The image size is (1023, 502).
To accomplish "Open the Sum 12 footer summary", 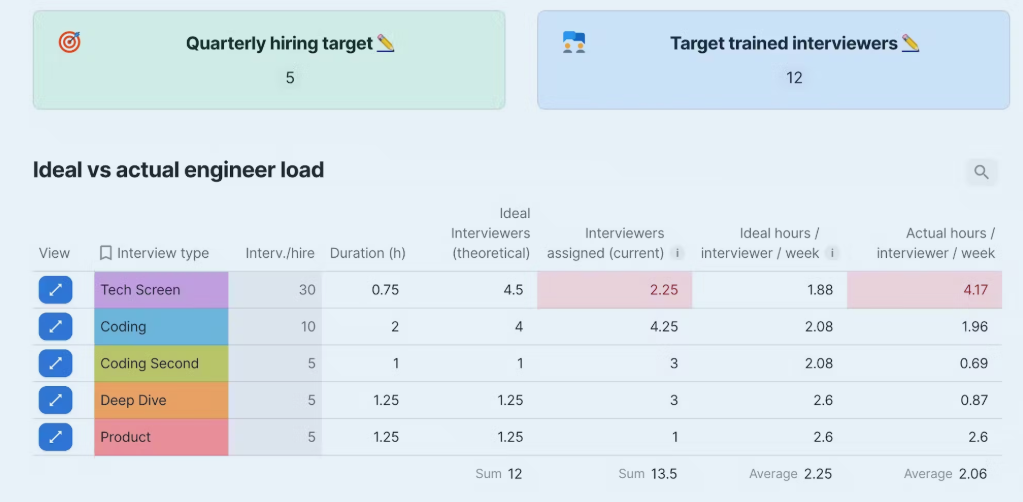I will (x=499, y=473).
